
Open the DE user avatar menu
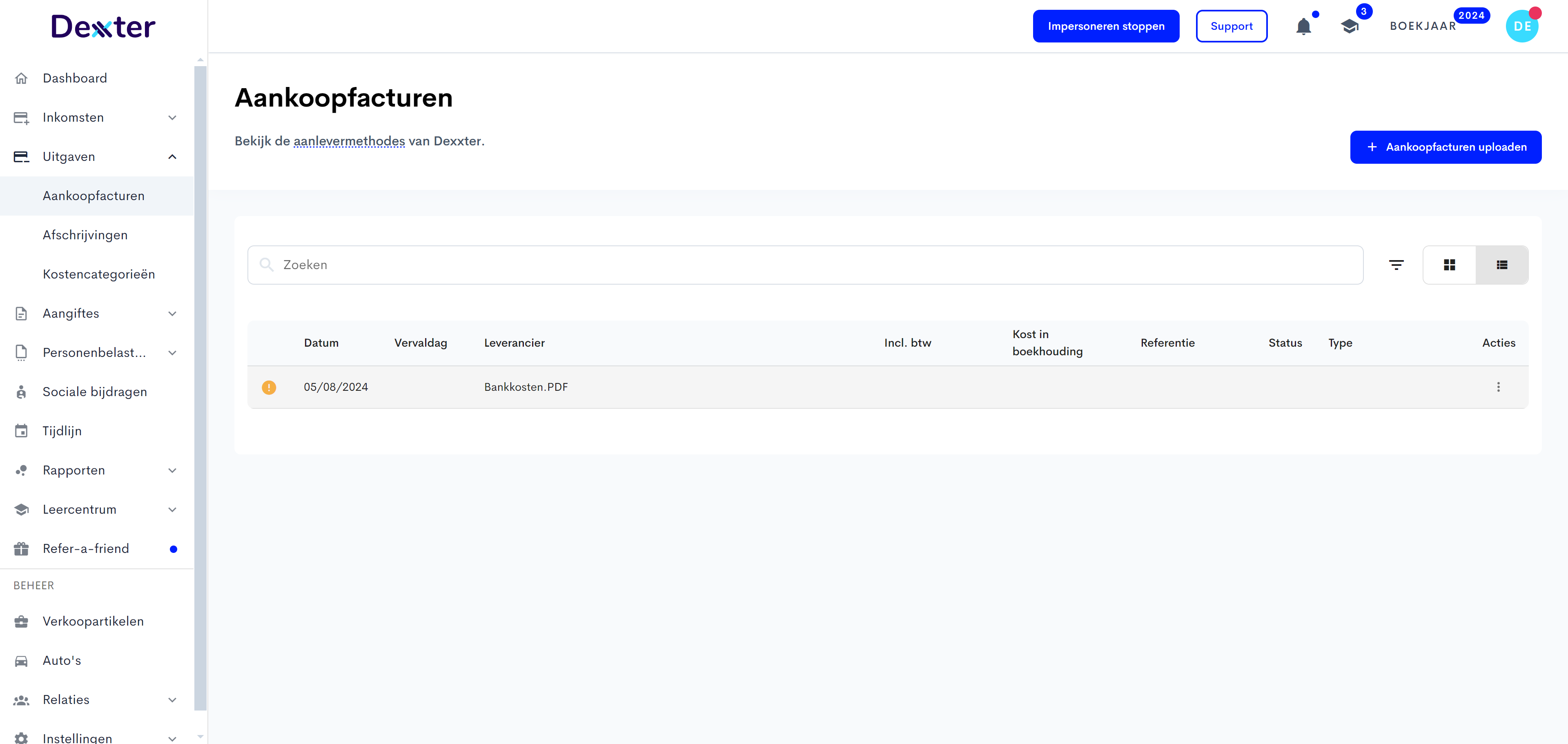pyautogui.click(x=1522, y=26)
